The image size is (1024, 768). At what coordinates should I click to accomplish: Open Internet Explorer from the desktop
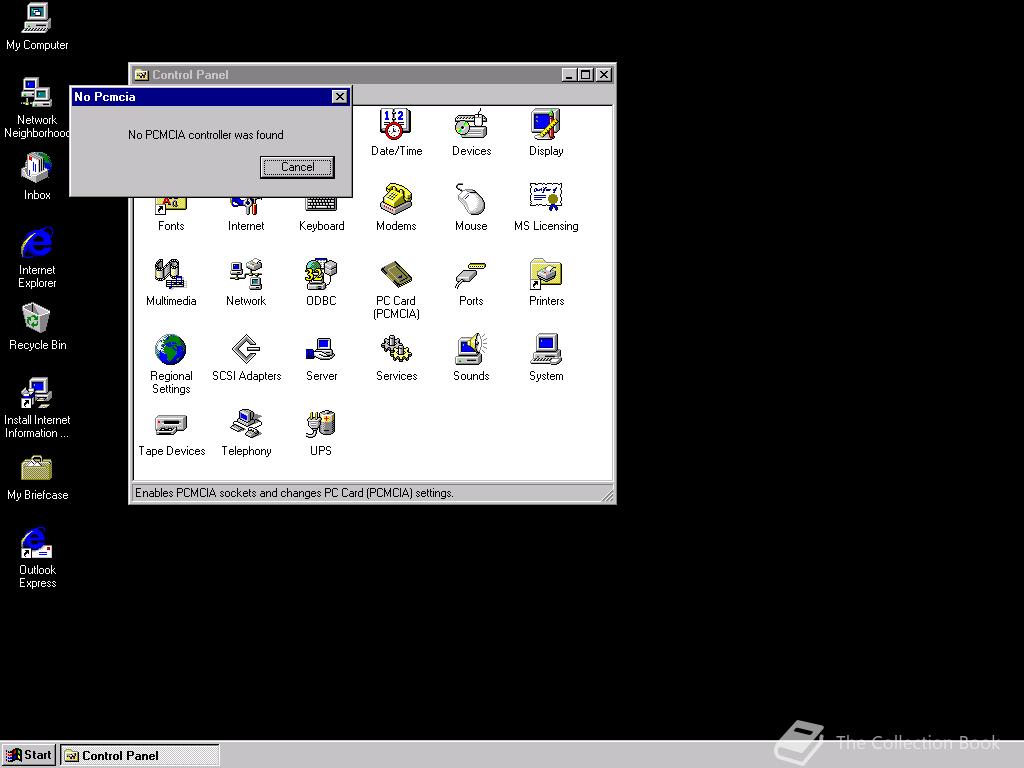click(36, 250)
